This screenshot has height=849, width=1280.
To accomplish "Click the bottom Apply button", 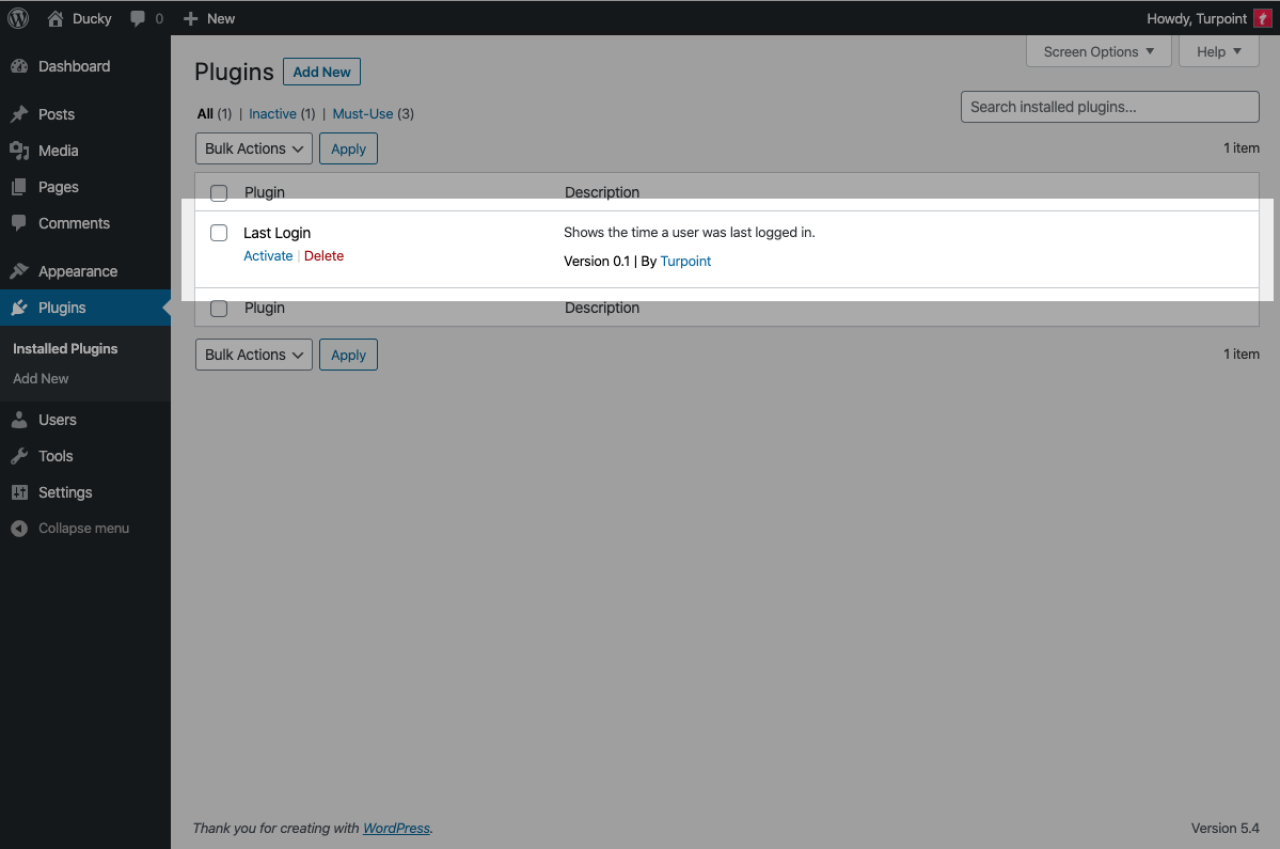I will coord(348,355).
